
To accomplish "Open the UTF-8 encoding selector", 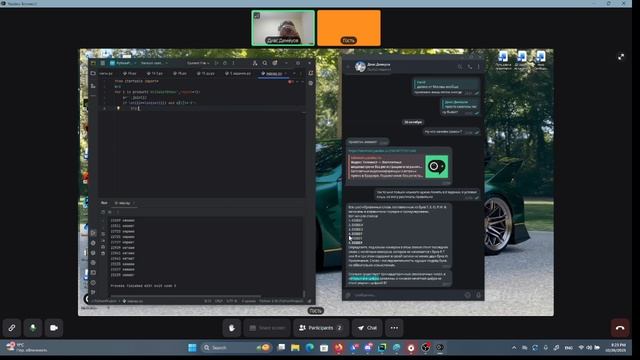I will [x=232, y=301].
